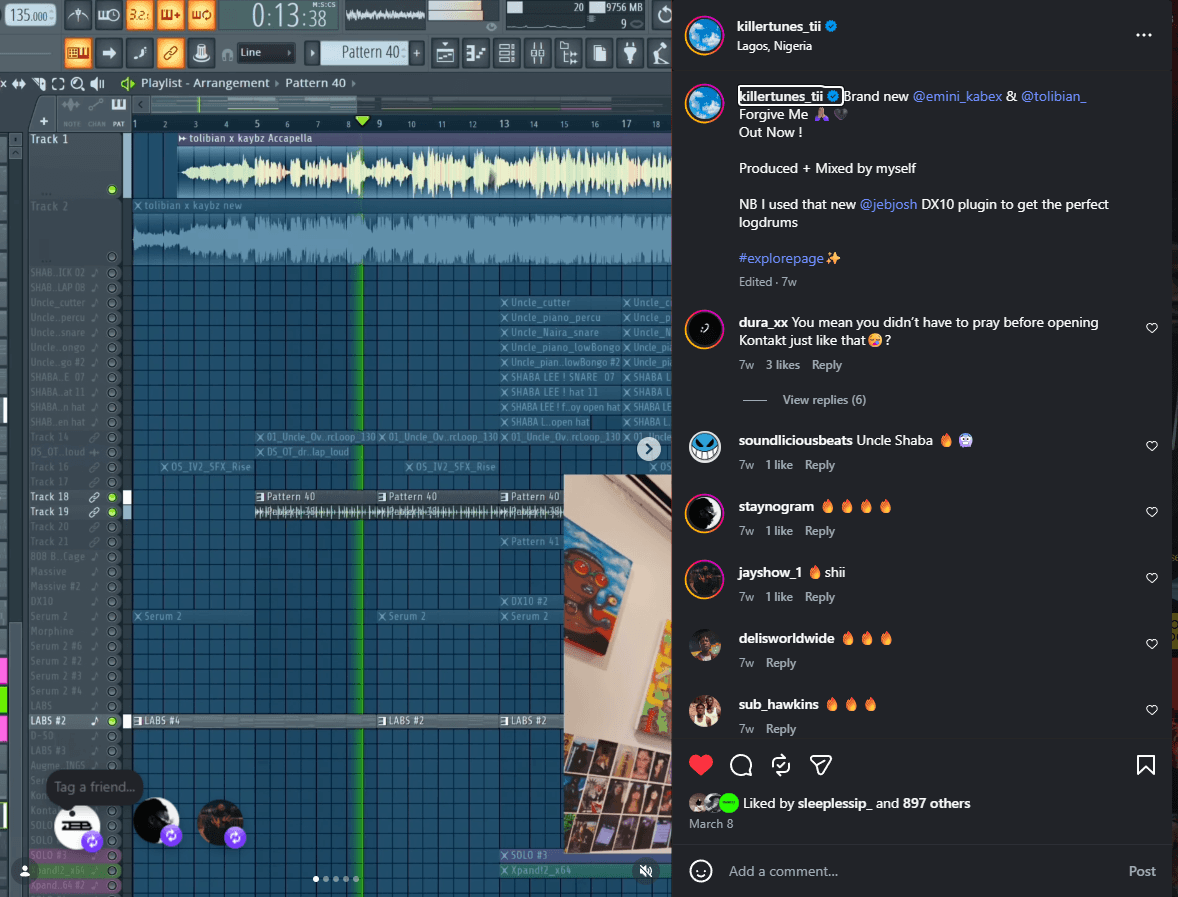Screen dimensions: 1178x897
Task: Add new pattern with plus beside Pattern 40
Action: point(417,53)
